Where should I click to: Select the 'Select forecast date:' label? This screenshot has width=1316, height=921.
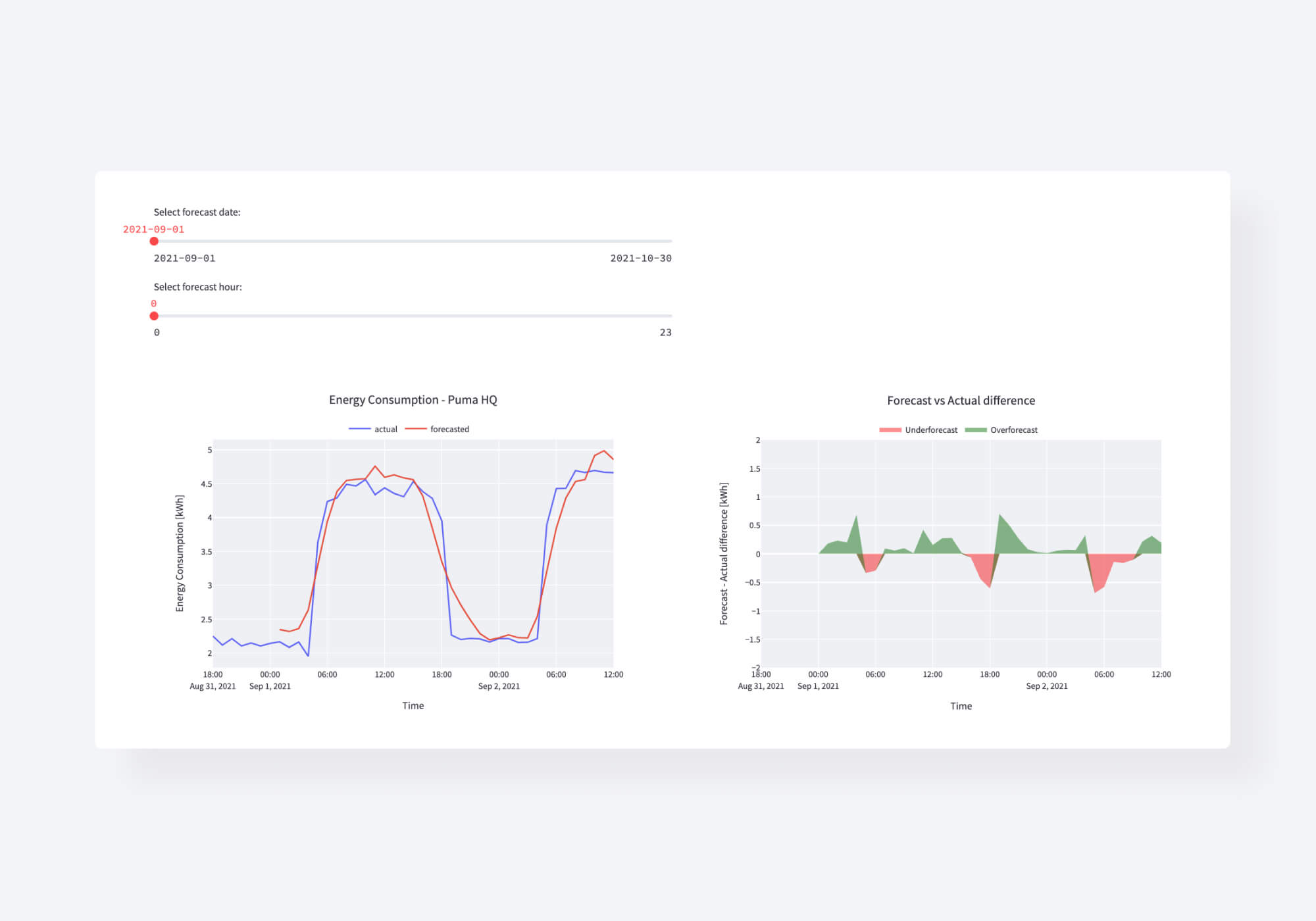[x=197, y=212]
